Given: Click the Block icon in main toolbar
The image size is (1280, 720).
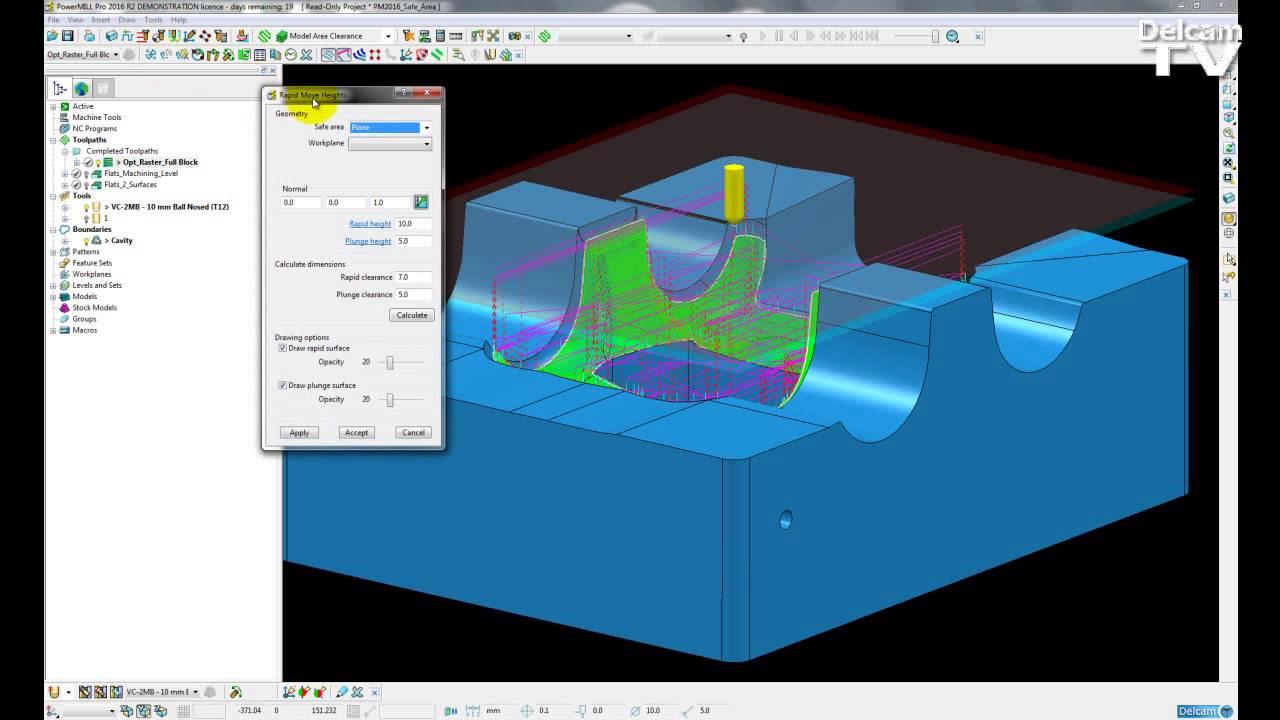Looking at the screenshot, I should (x=112, y=36).
